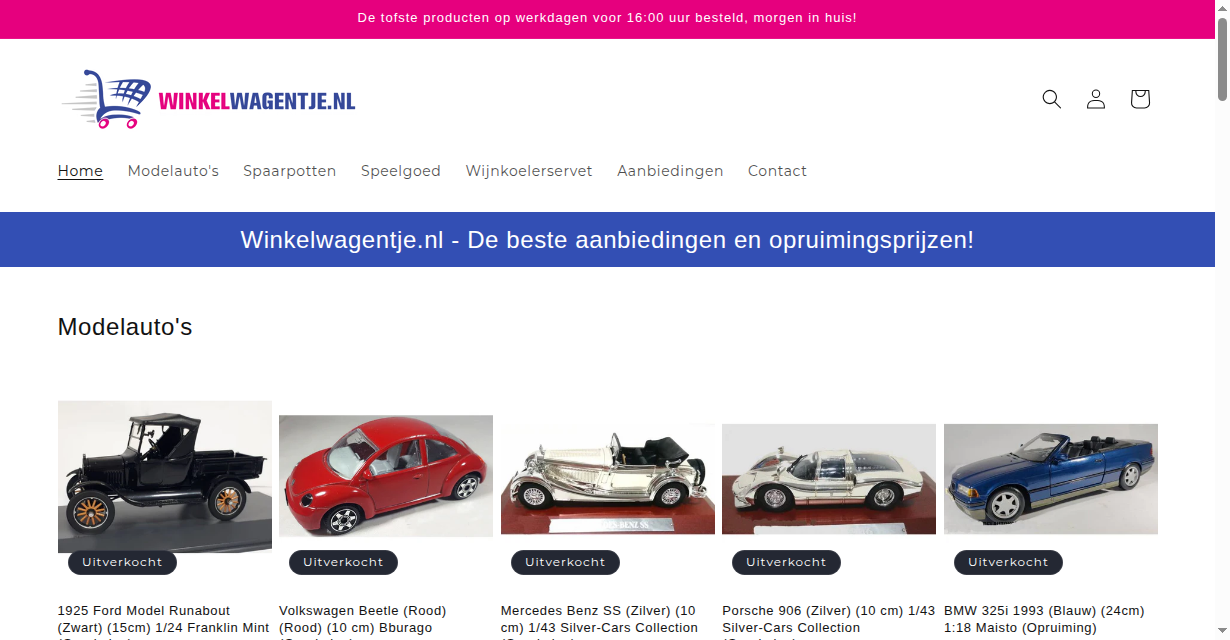Open the Speelgoed category
Image resolution: width=1230 pixels, height=640 pixels.
click(x=401, y=171)
